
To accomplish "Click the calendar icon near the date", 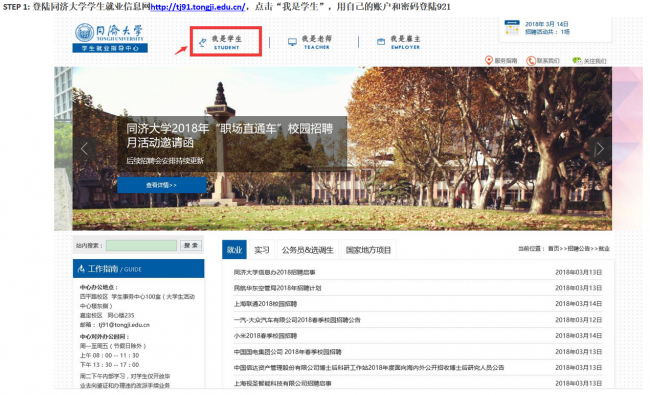I will click(x=512, y=27).
